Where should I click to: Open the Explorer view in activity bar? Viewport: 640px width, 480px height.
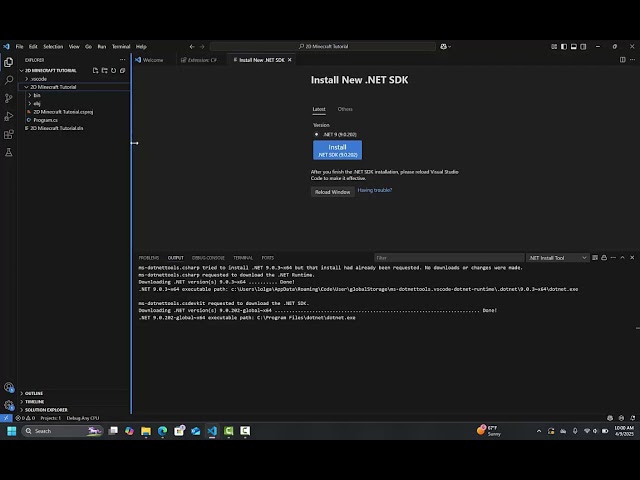[x=9, y=62]
